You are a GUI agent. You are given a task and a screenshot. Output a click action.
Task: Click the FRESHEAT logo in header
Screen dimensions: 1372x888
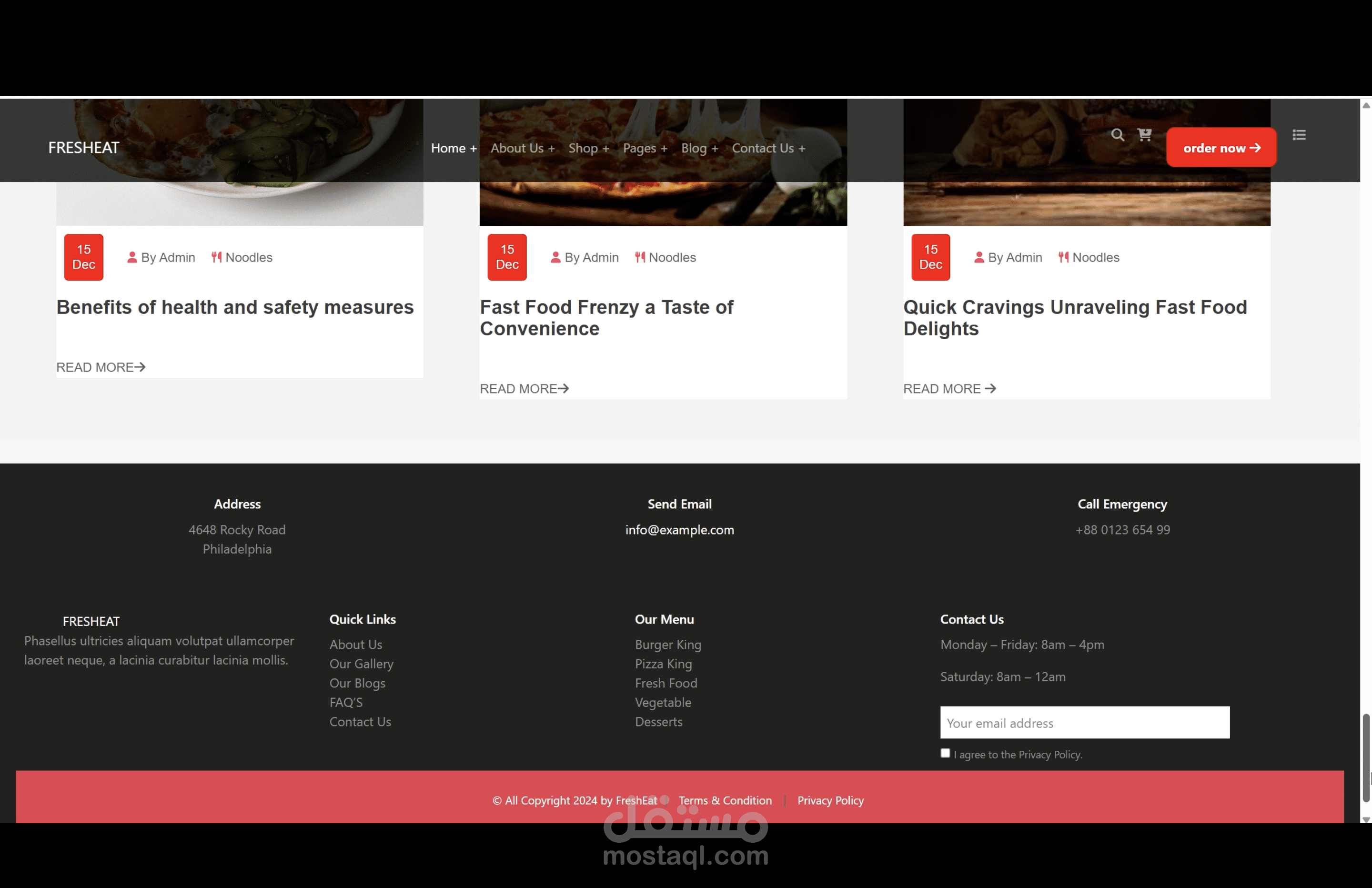pos(83,148)
